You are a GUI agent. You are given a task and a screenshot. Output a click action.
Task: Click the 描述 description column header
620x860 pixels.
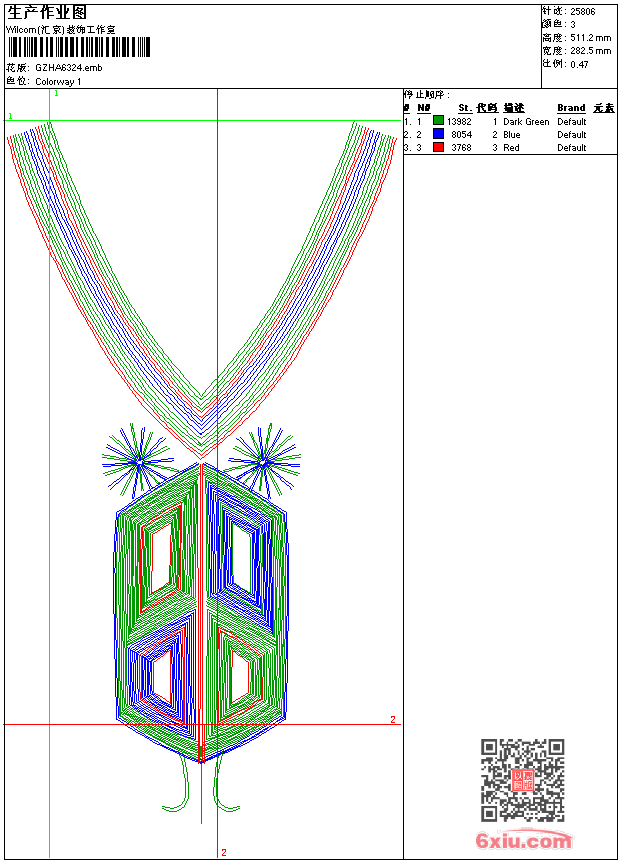click(514, 108)
